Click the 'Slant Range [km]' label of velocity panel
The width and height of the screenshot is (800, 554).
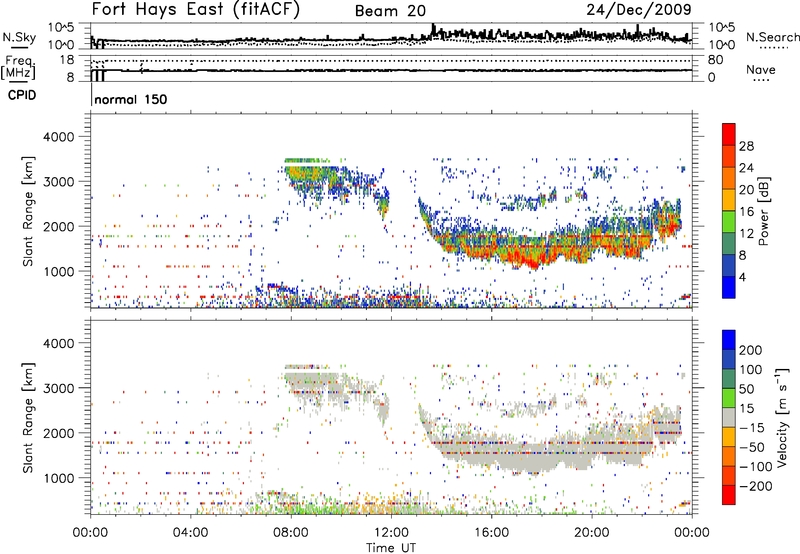point(28,418)
